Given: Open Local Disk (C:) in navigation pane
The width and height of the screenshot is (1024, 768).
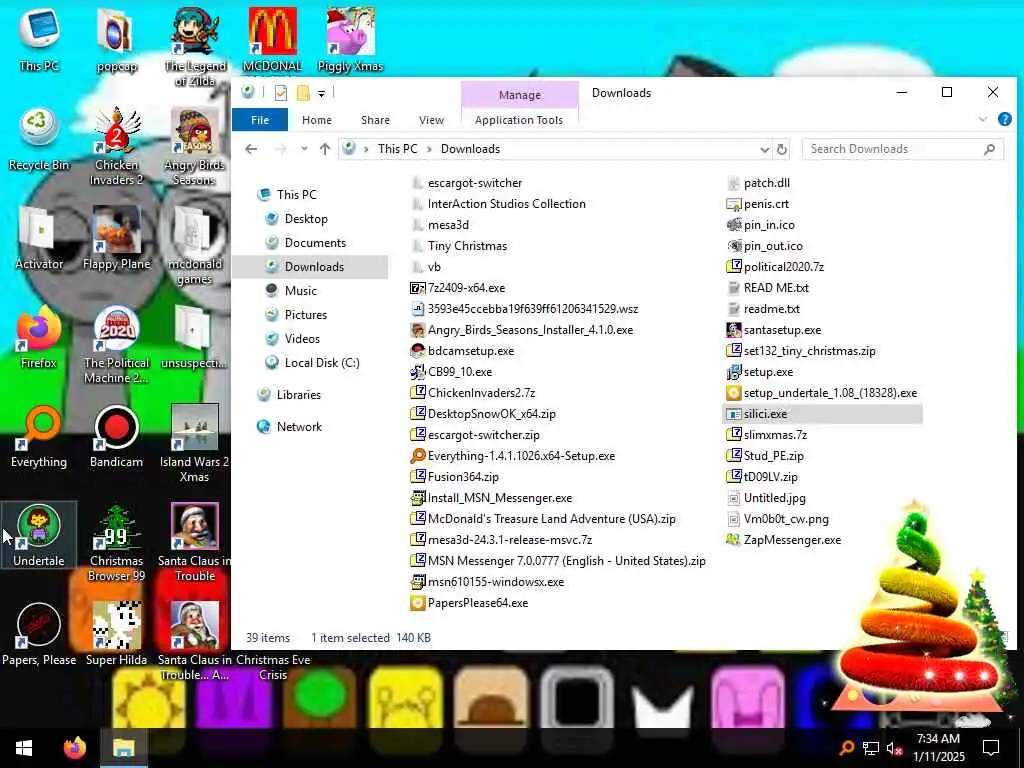Looking at the screenshot, I should tap(321, 362).
